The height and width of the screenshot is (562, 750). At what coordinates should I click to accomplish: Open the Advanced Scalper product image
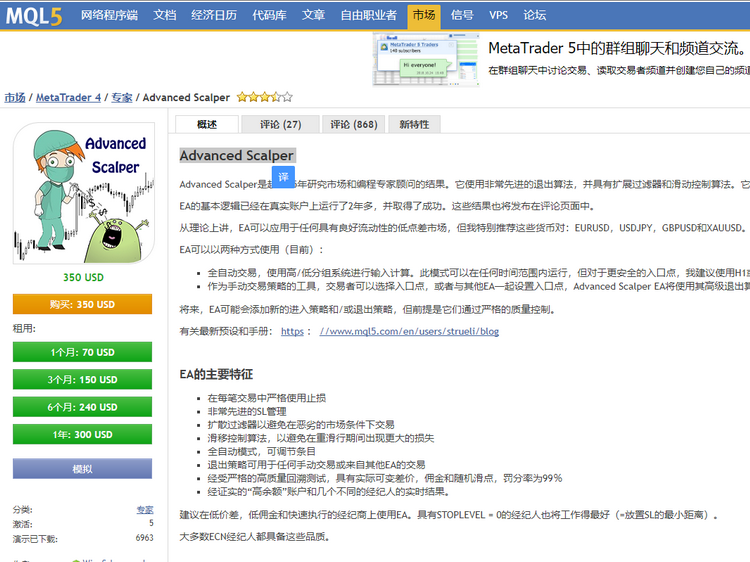[84, 193]
